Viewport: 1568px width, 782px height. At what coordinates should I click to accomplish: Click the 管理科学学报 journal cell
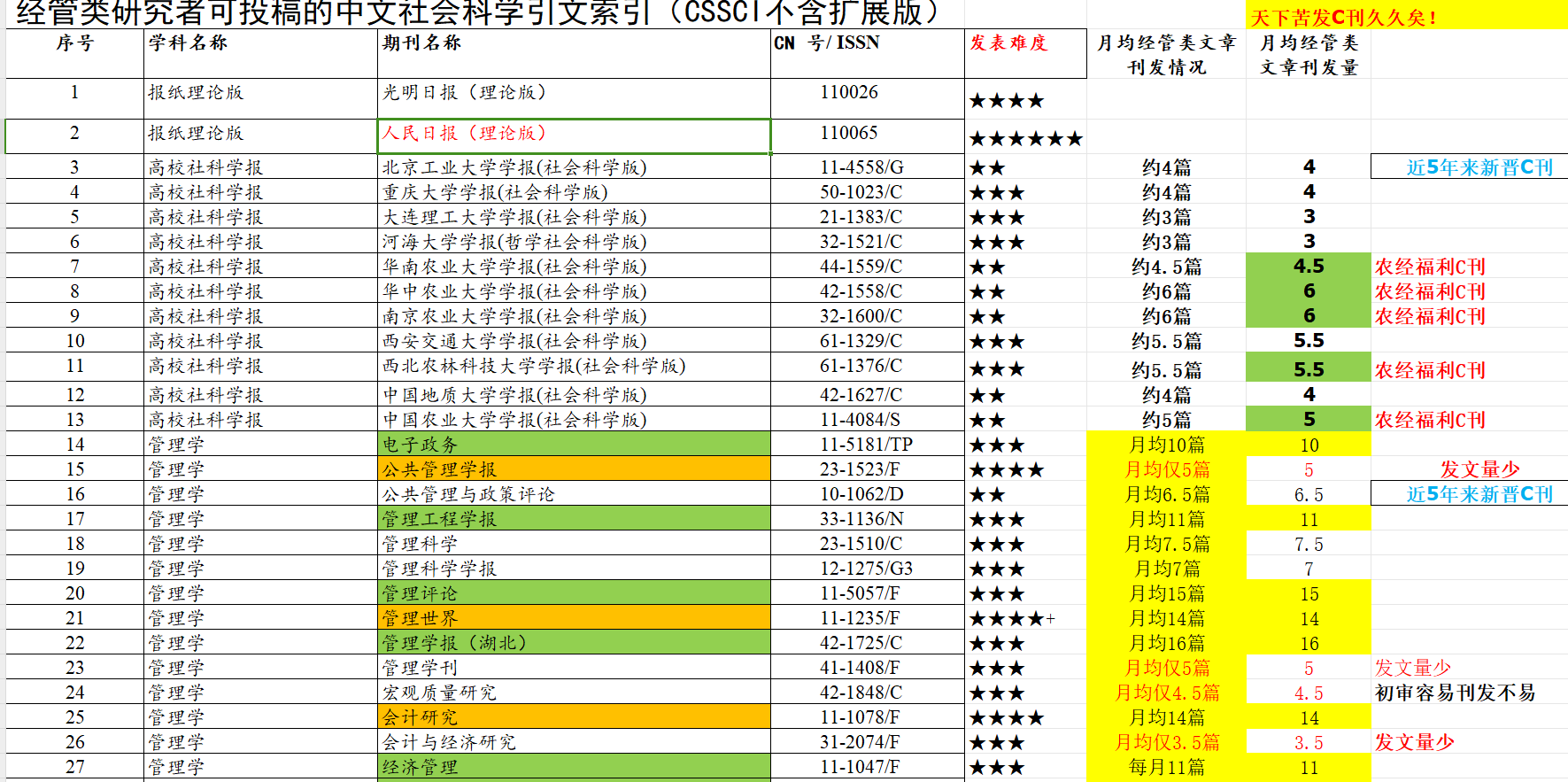(574, 568)
